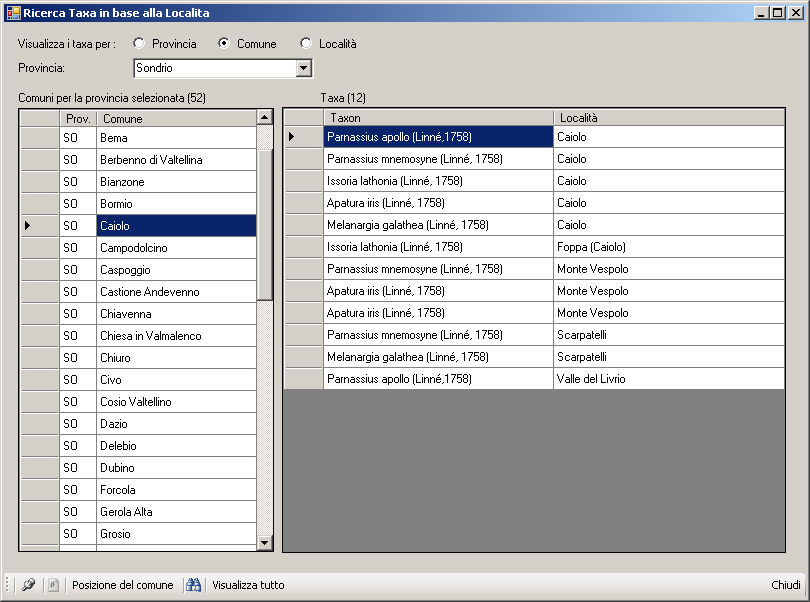Click the highlighted Caiolo comune cell
810x602 pixels.
coord(176,226)
